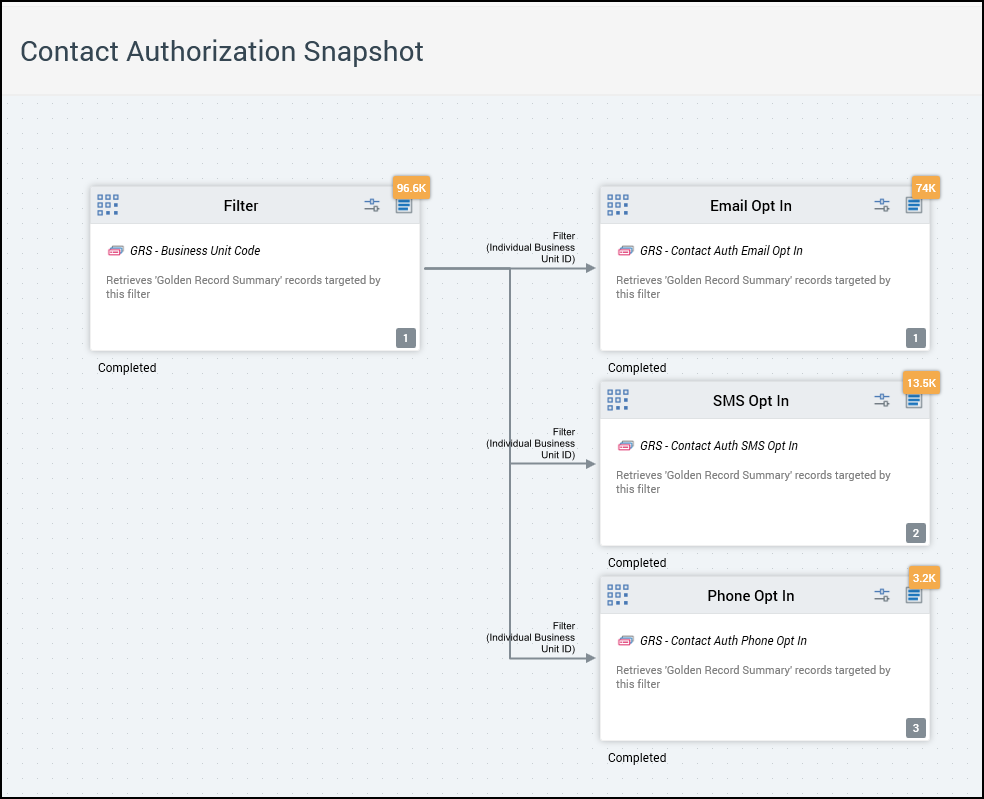The width and height of the screenshot is (984, 799).
Task: Click the 74K count badge
Action: pos(925,188)
